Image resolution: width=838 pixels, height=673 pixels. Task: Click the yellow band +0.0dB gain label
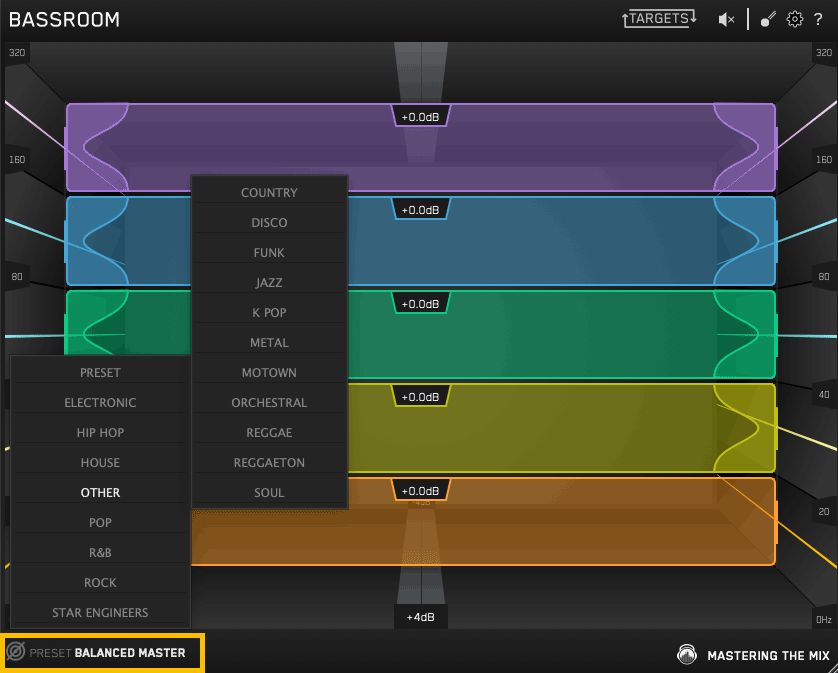421,397
